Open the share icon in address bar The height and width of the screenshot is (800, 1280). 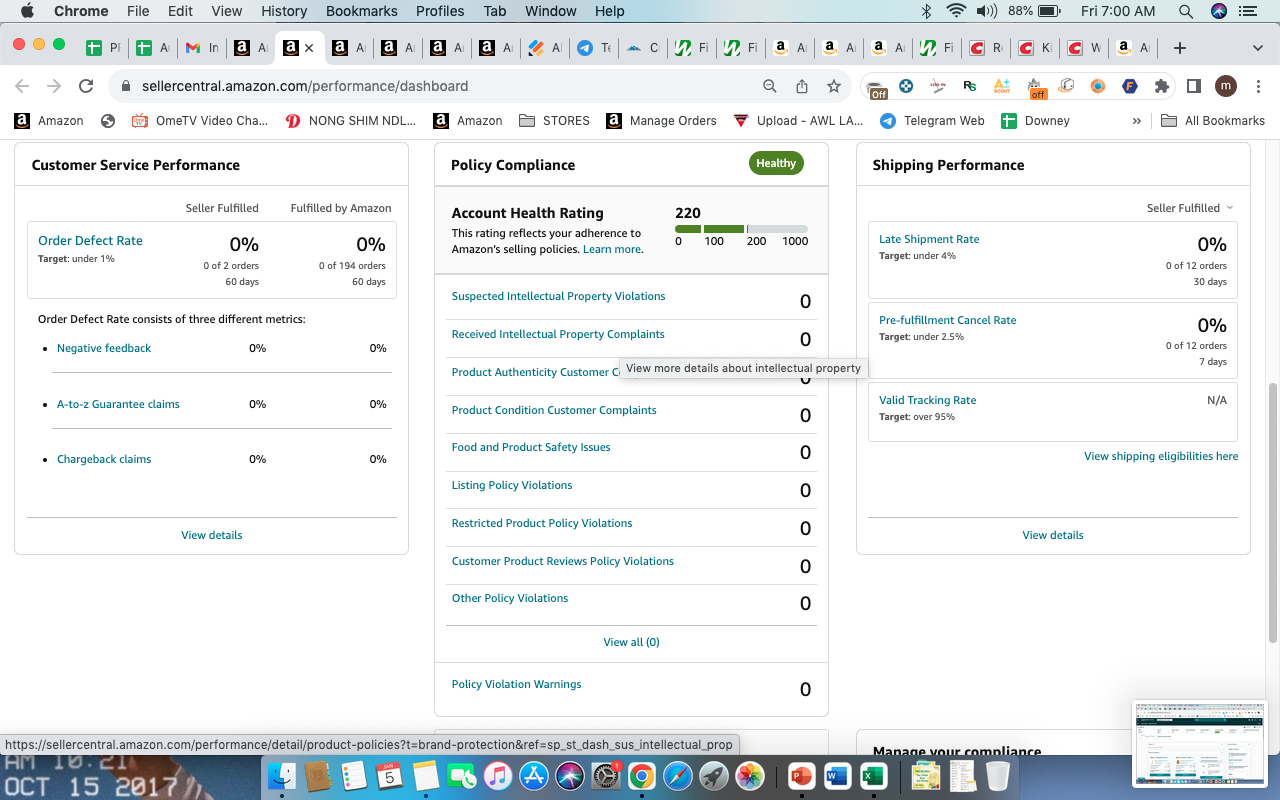pyautogui.click(x=802, y=86)
